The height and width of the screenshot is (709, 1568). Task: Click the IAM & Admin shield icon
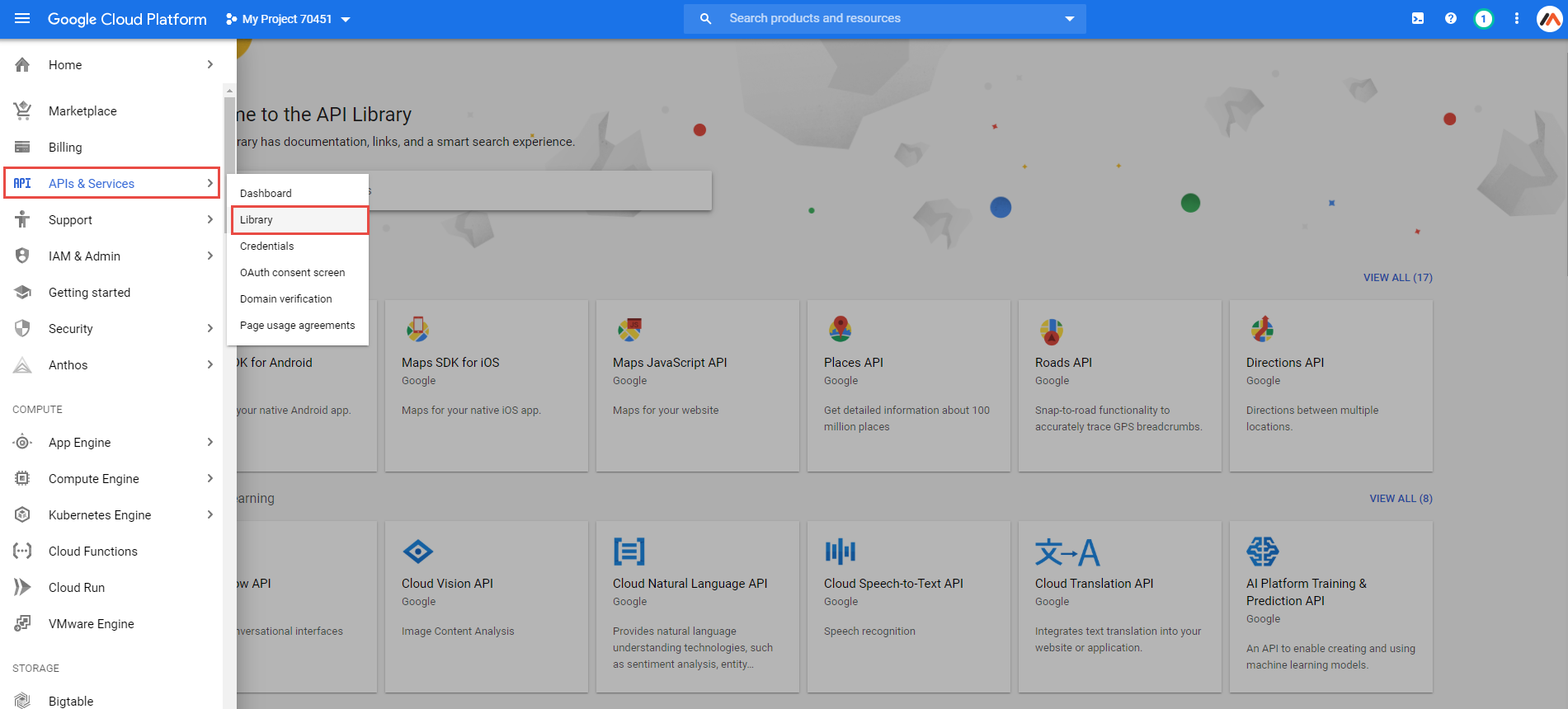click(x=22, y=256)
